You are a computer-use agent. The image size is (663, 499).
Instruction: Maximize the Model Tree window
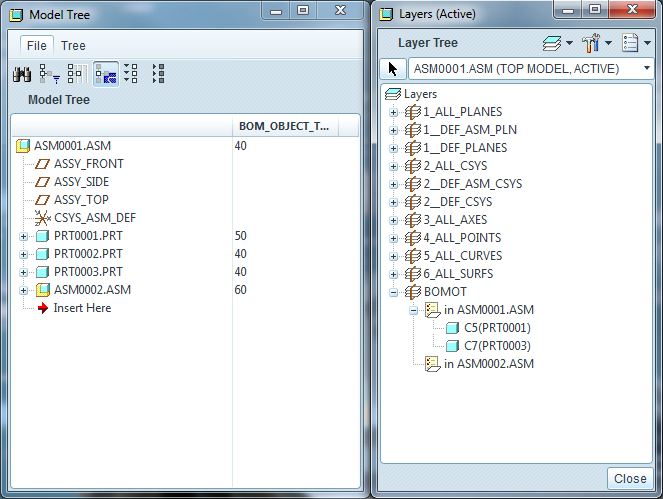point(303,10)
